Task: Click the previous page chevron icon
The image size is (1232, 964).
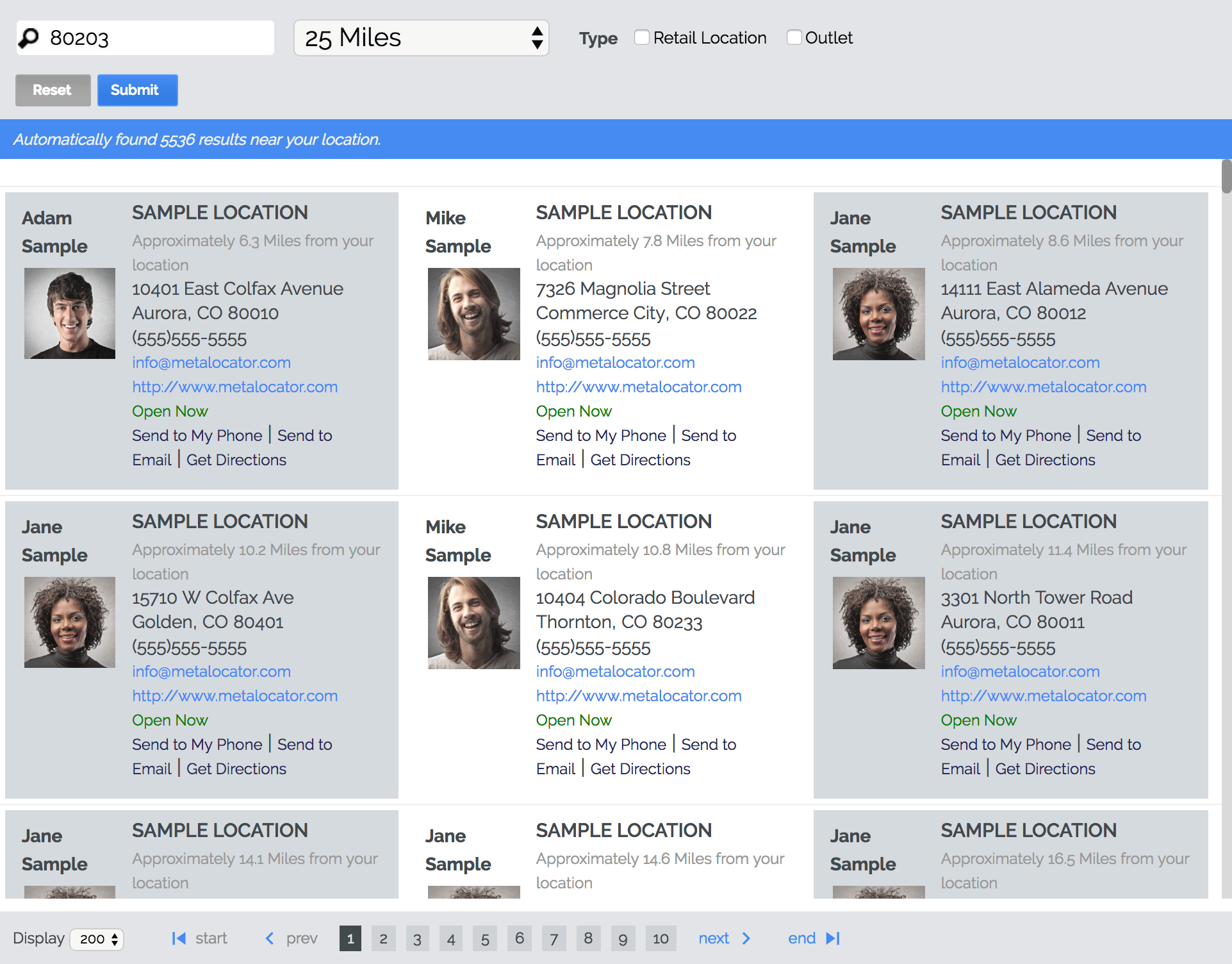Action: tap(270, 938)
